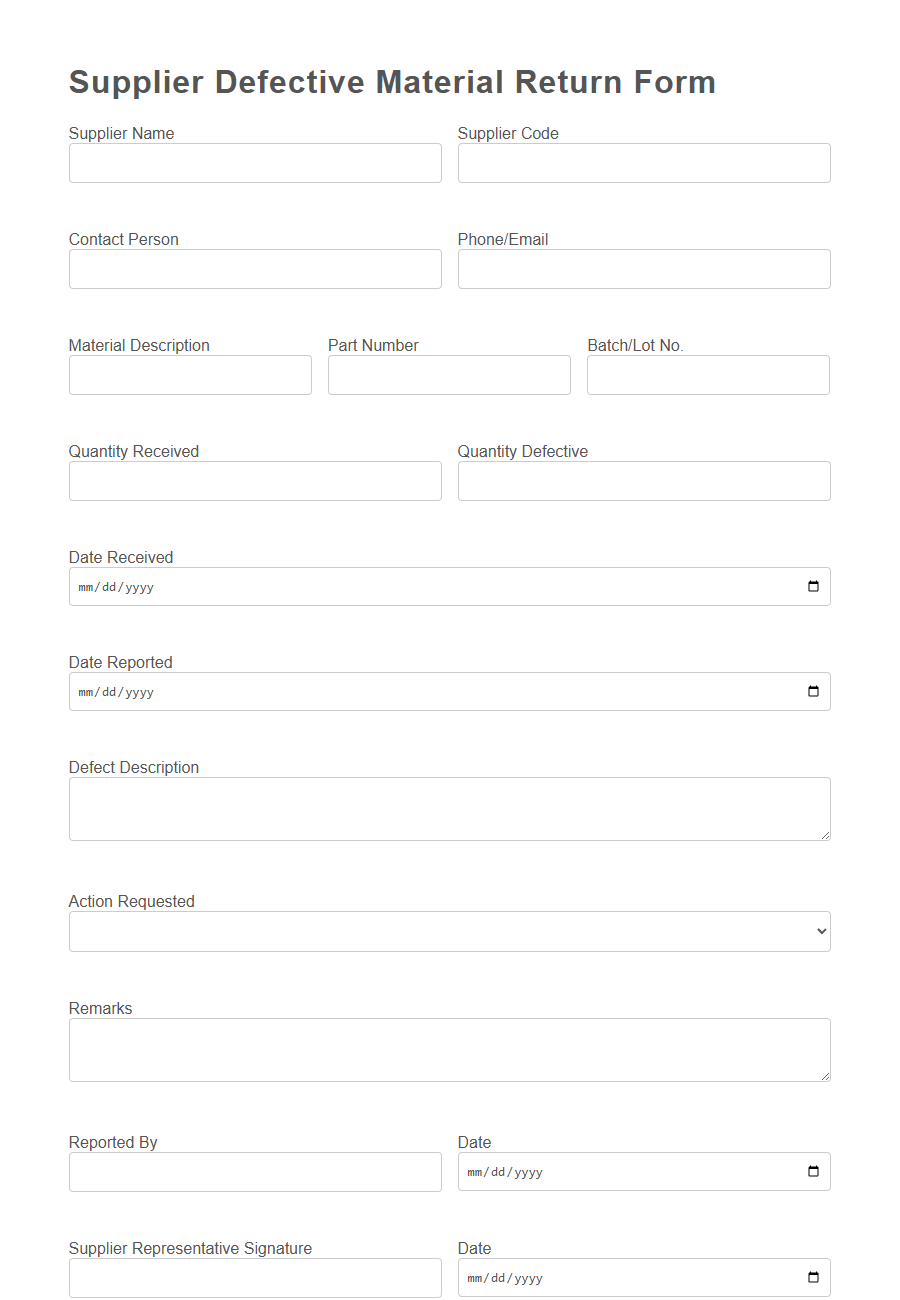Open the calendar picker beside Supplier Representative Signature
This screenshot has width=900, height=1300.
(x=811, y=1277)
